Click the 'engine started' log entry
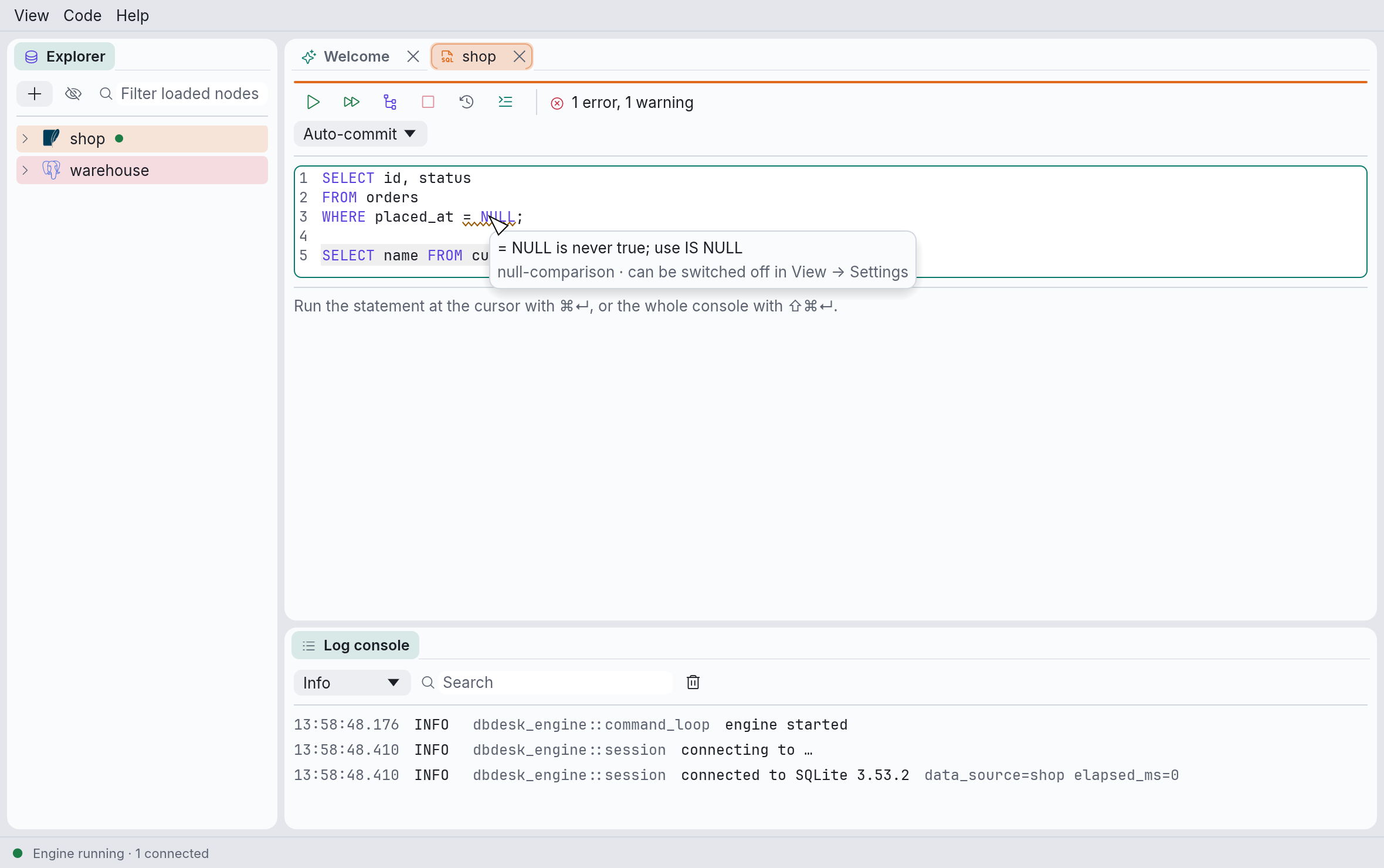 coord(786,724)
